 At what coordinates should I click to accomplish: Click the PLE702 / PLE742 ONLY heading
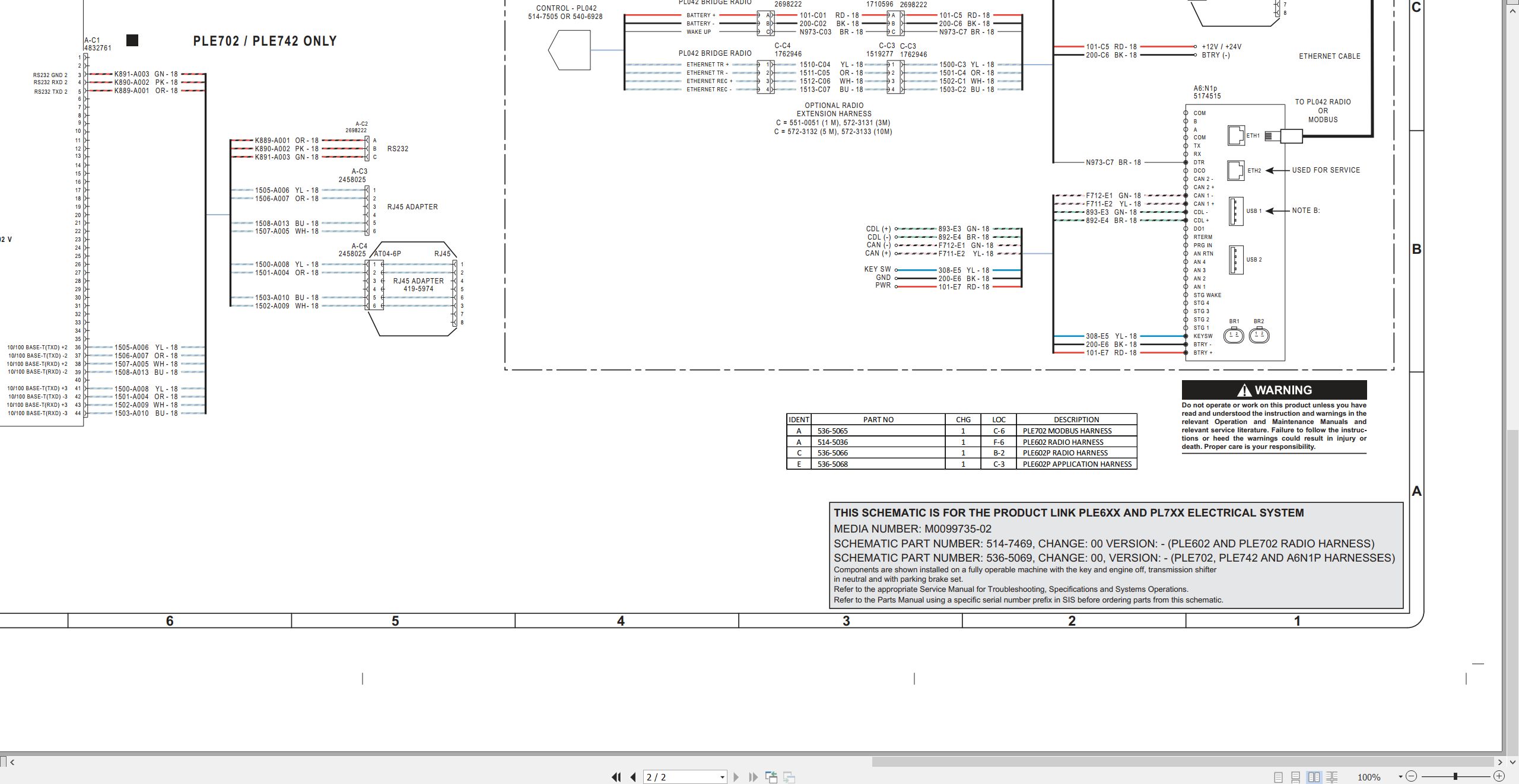coord(265,41)
